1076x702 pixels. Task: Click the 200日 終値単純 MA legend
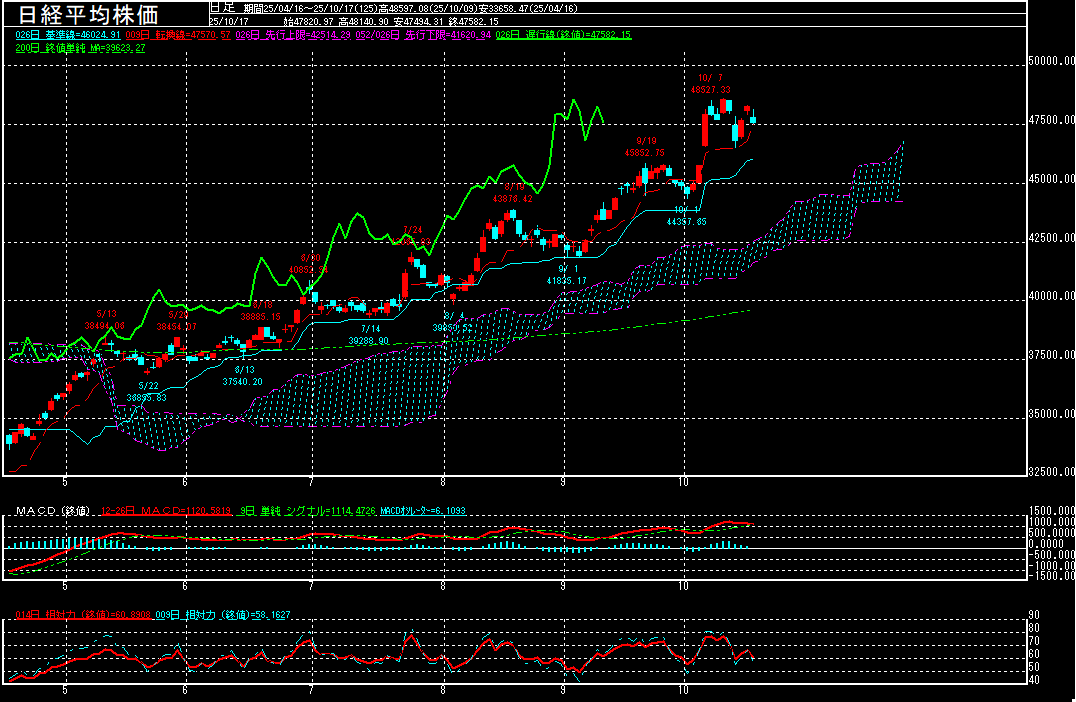point(80,47)
